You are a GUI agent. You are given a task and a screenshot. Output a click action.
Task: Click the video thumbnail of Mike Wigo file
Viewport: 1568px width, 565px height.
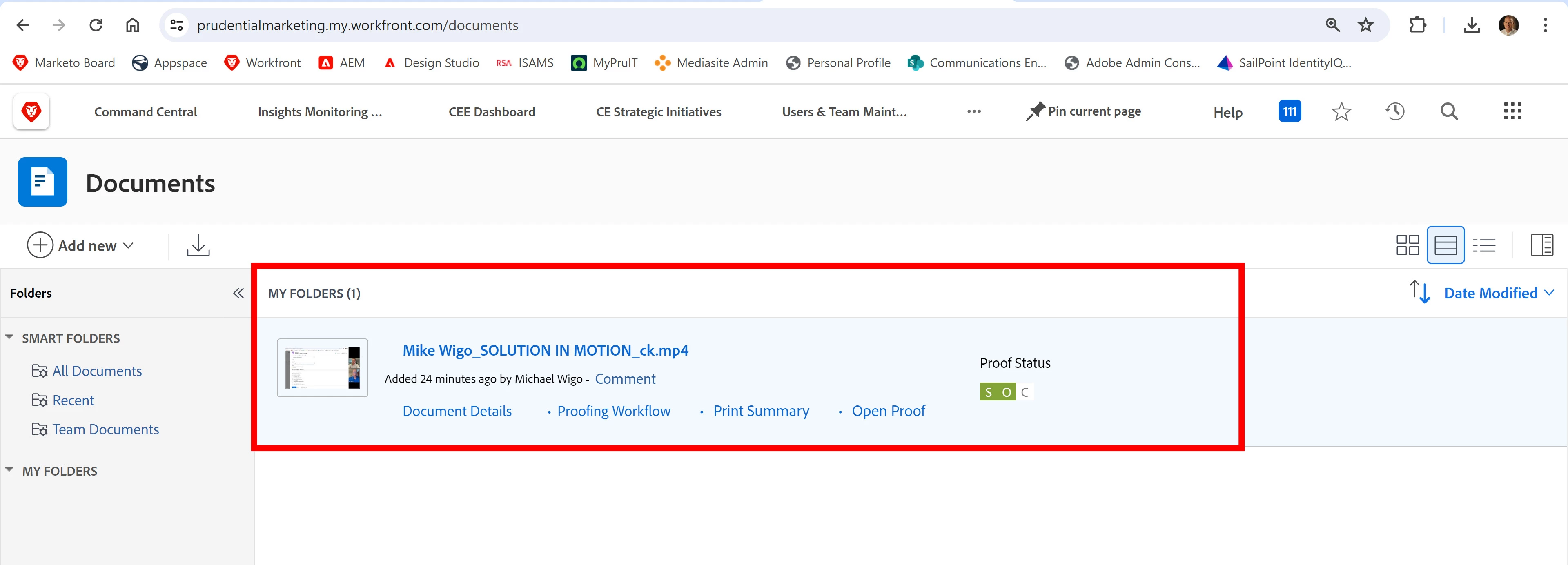(x=322, y=368)
